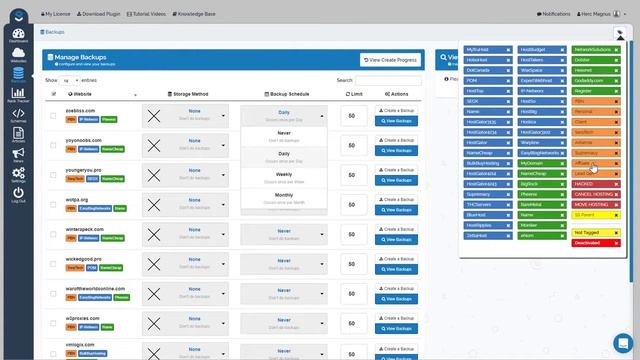
Task: Remove the NetworkSolutions tag via its x
Action: tap(616, 50)
